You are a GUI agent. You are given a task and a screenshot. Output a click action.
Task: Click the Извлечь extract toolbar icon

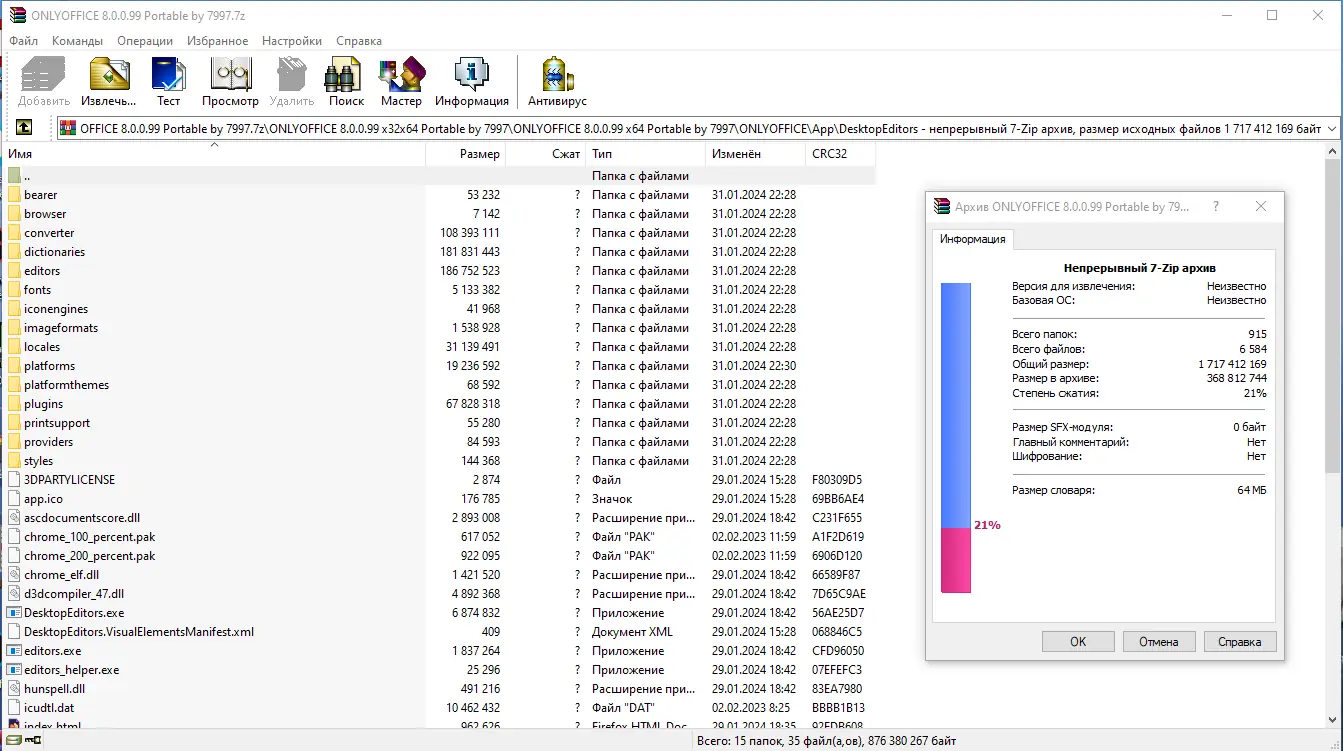[x=109, y=75]
